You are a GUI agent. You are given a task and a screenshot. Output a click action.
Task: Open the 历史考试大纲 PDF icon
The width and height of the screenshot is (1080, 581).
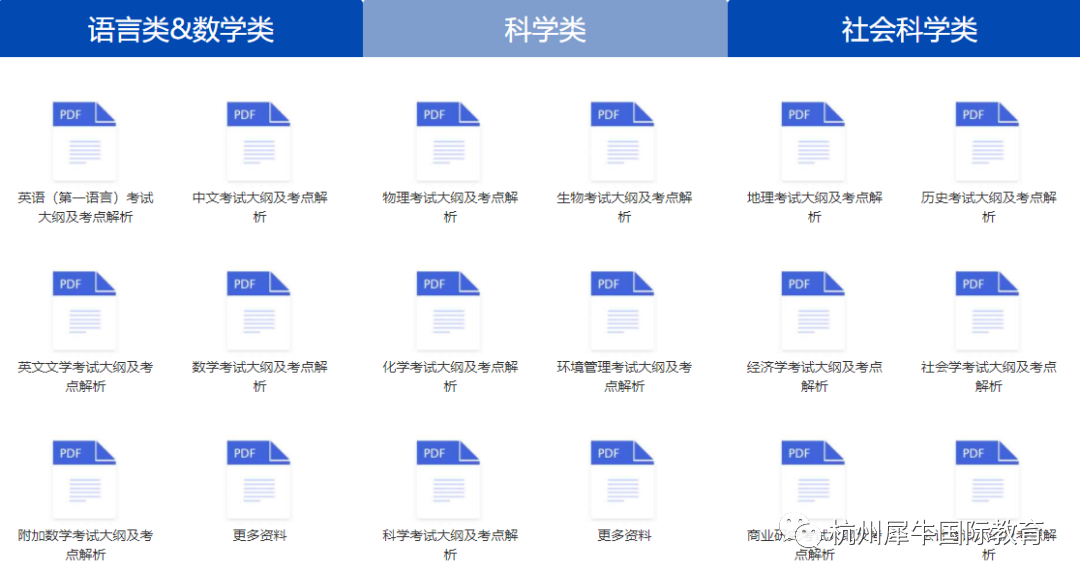pos(988,141)
